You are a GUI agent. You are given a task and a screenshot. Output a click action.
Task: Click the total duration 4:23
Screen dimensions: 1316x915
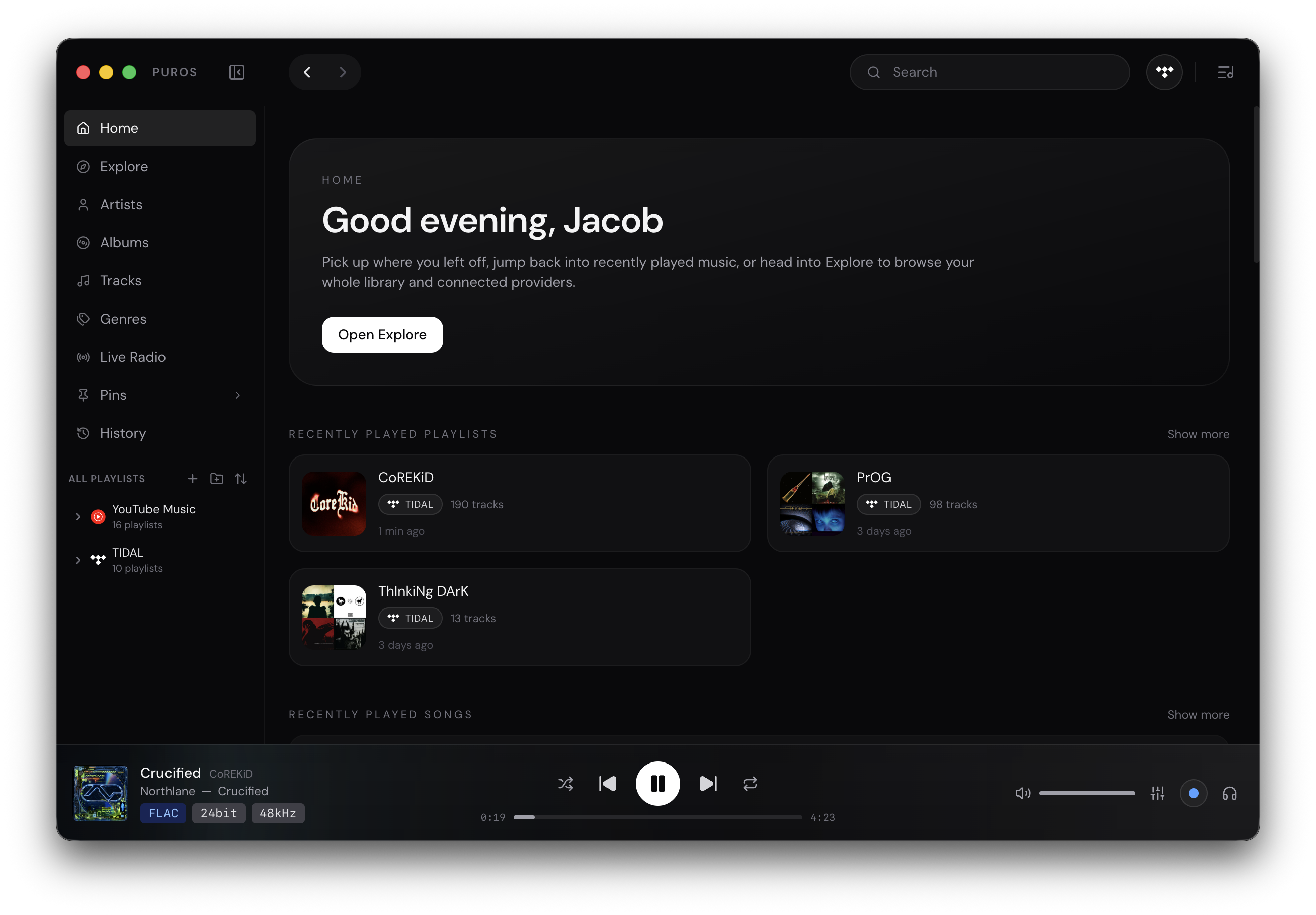(x=822, y=818)
